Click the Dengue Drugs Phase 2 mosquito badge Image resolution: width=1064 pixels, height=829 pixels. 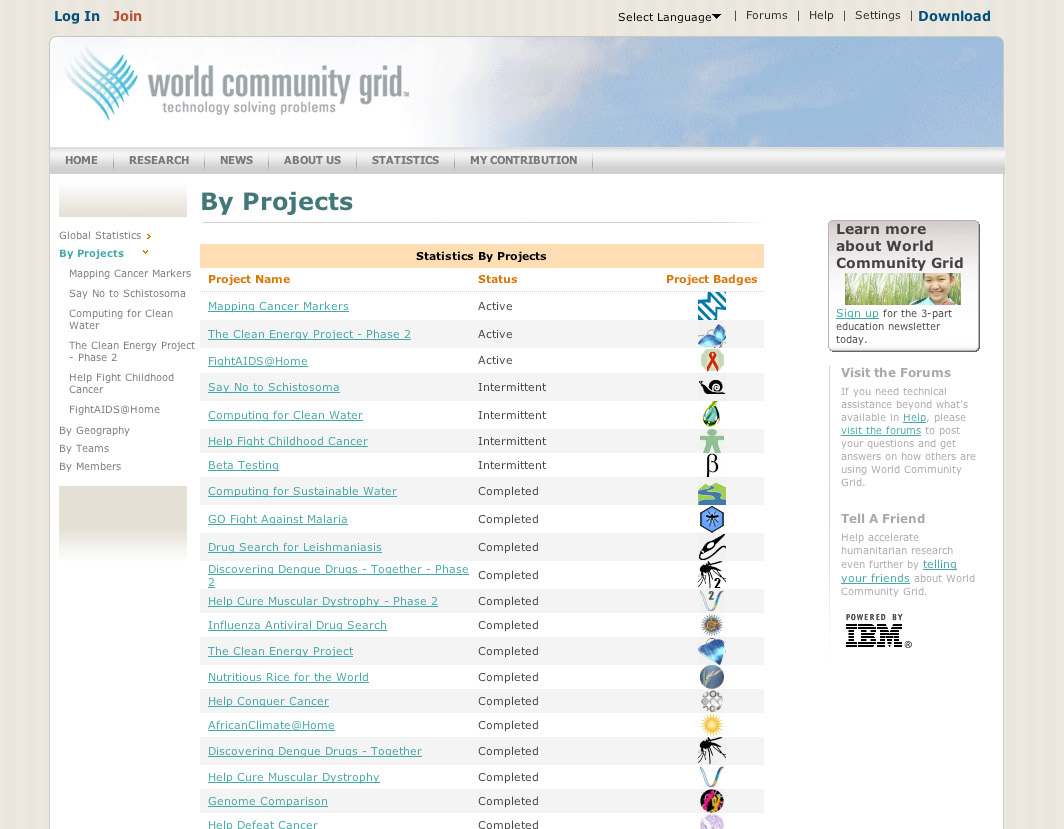(x=711, y=575)
